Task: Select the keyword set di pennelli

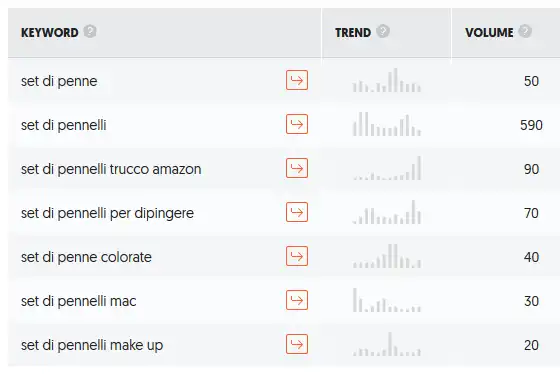Action: tap(64, 125)
